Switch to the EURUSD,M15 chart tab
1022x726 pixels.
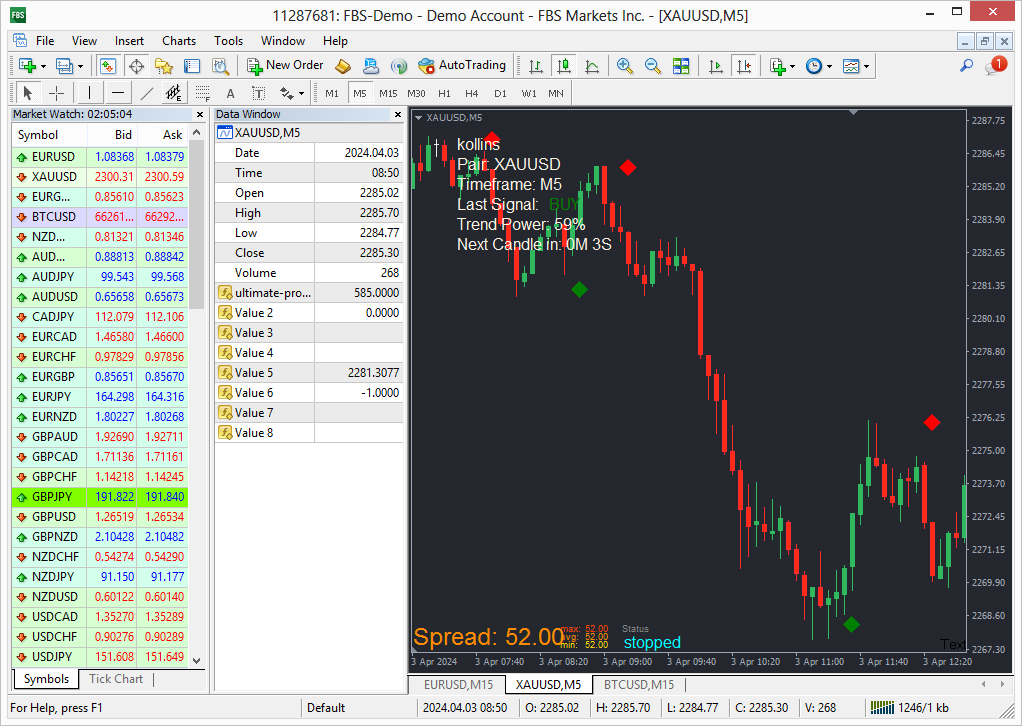[458, 684]
